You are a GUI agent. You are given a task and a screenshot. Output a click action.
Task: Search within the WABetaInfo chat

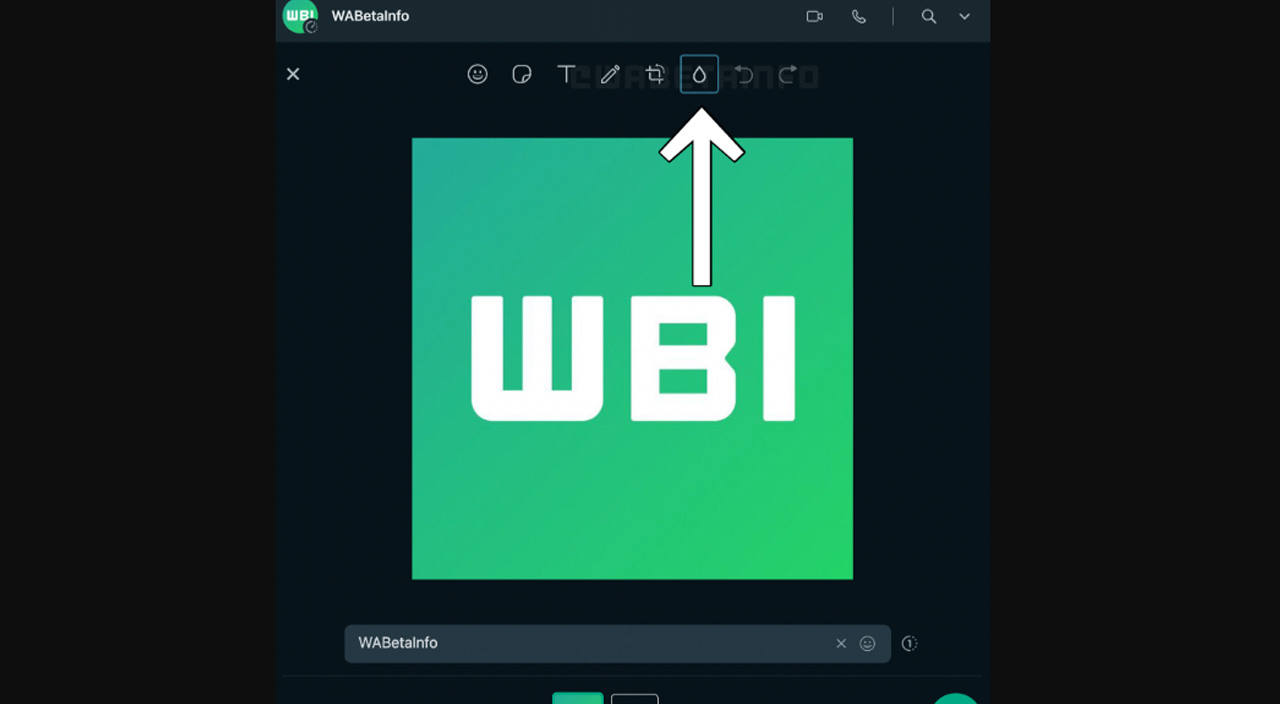[928, 16]
